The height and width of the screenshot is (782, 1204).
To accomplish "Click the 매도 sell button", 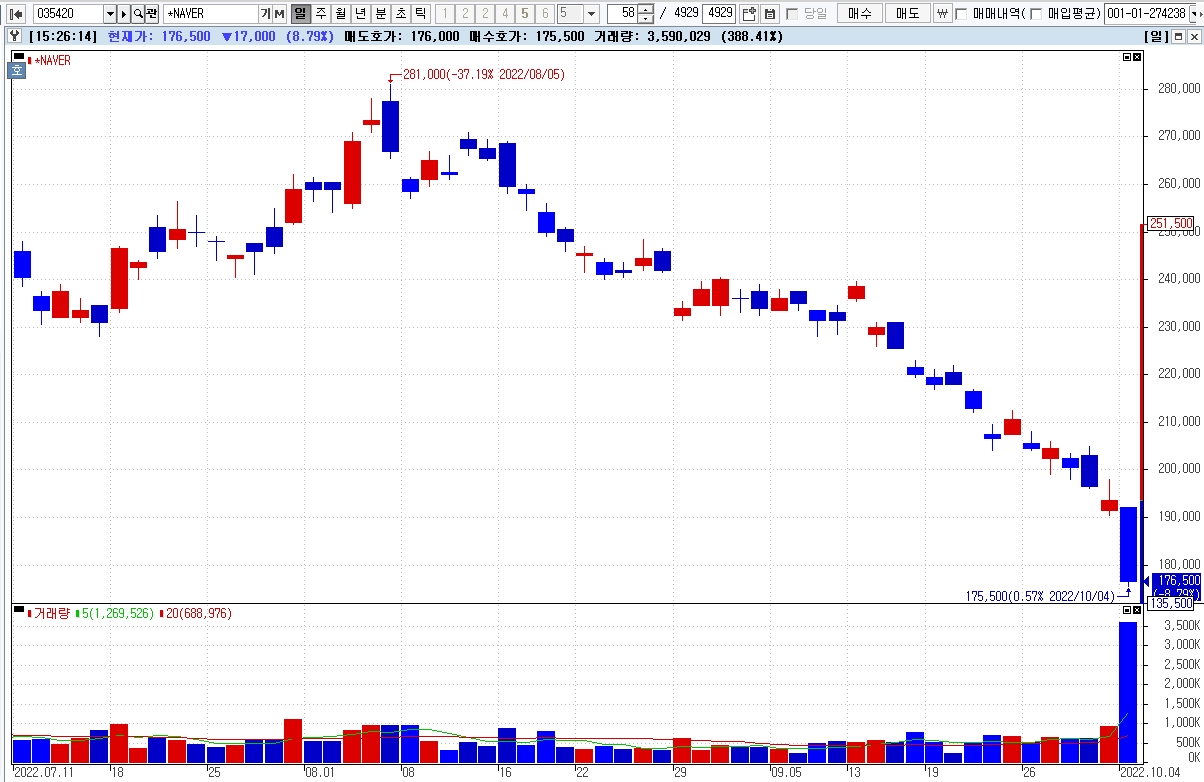I will (x=908, y=14).
